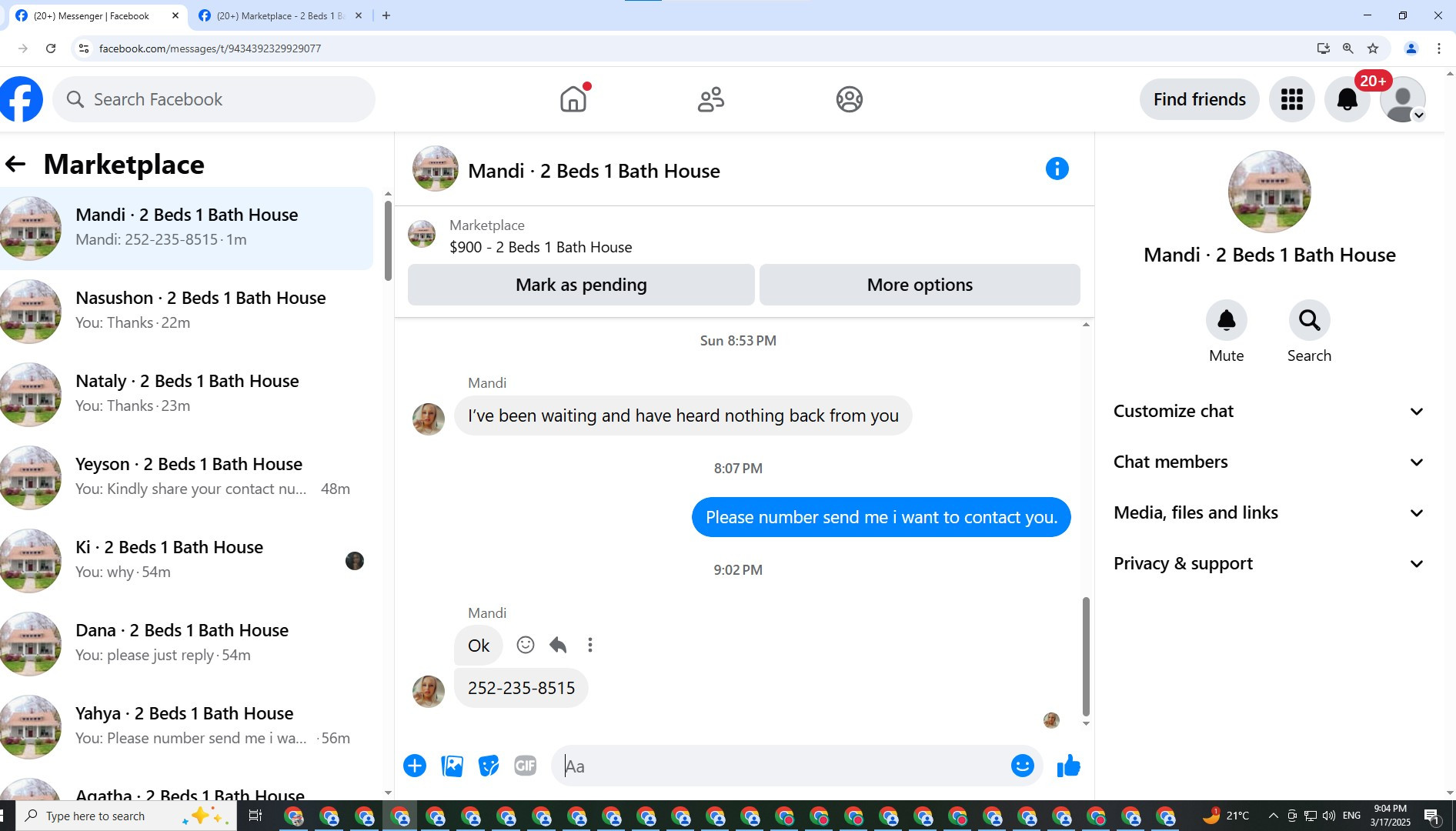Click More options button
This screenshot has width=1456, height=831.
click(920, 285)
